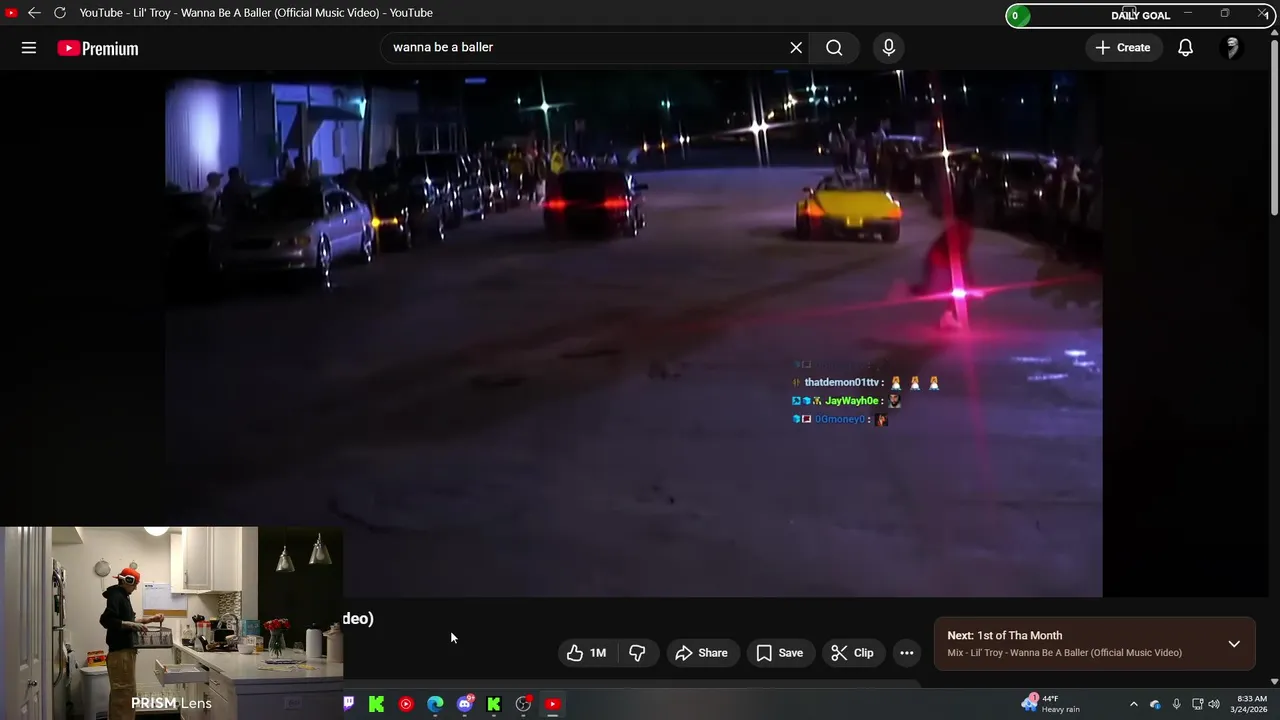Switch to the YouTube app taskbar icon
The width and height of the screenshot is (1280, 720).
tap(552, 704)
